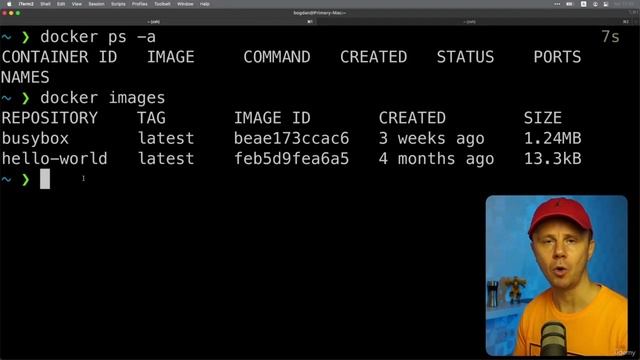Click the 'IMAGE' header in docker ps output
This screenshot has width=640, height=360.
click(171, 57)
